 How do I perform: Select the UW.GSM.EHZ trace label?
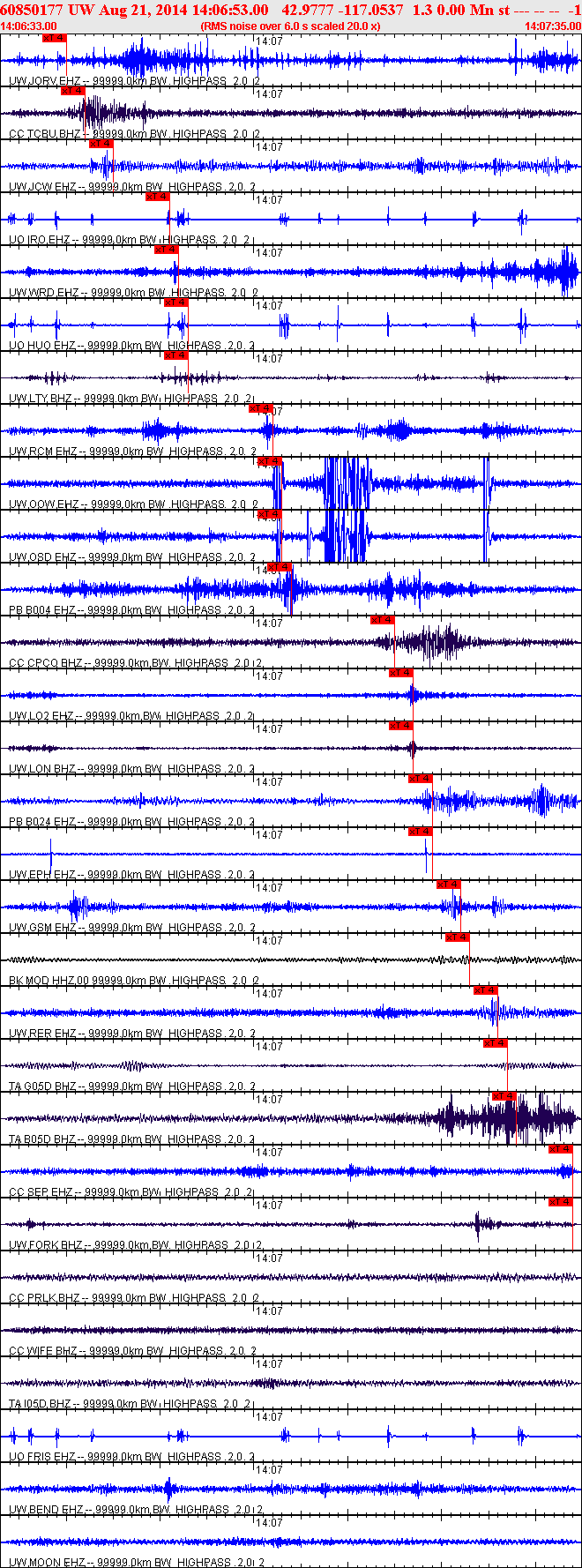click(x=43, y=928)
